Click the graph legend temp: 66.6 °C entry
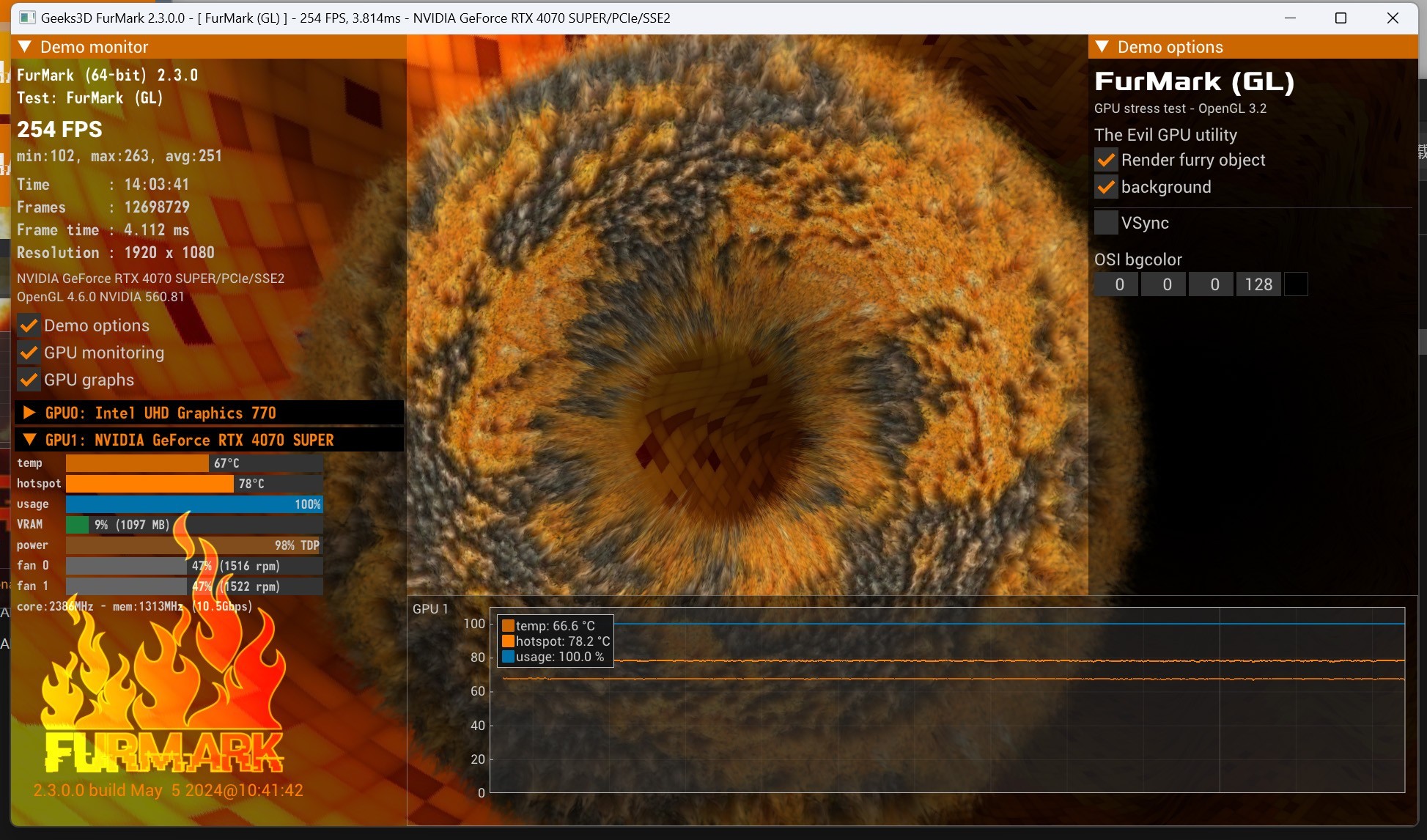 pos(548,626)
